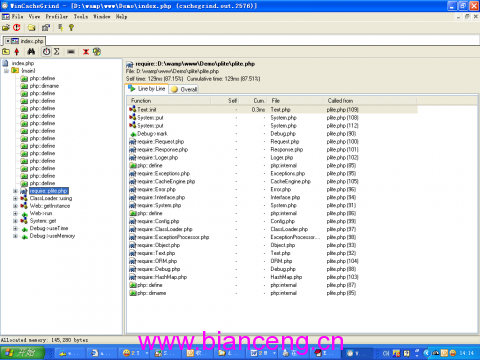Toggle the sigma sum button
Image resolution: width=480 pixels, height=360 pixels.
click(x=57, y=52)
